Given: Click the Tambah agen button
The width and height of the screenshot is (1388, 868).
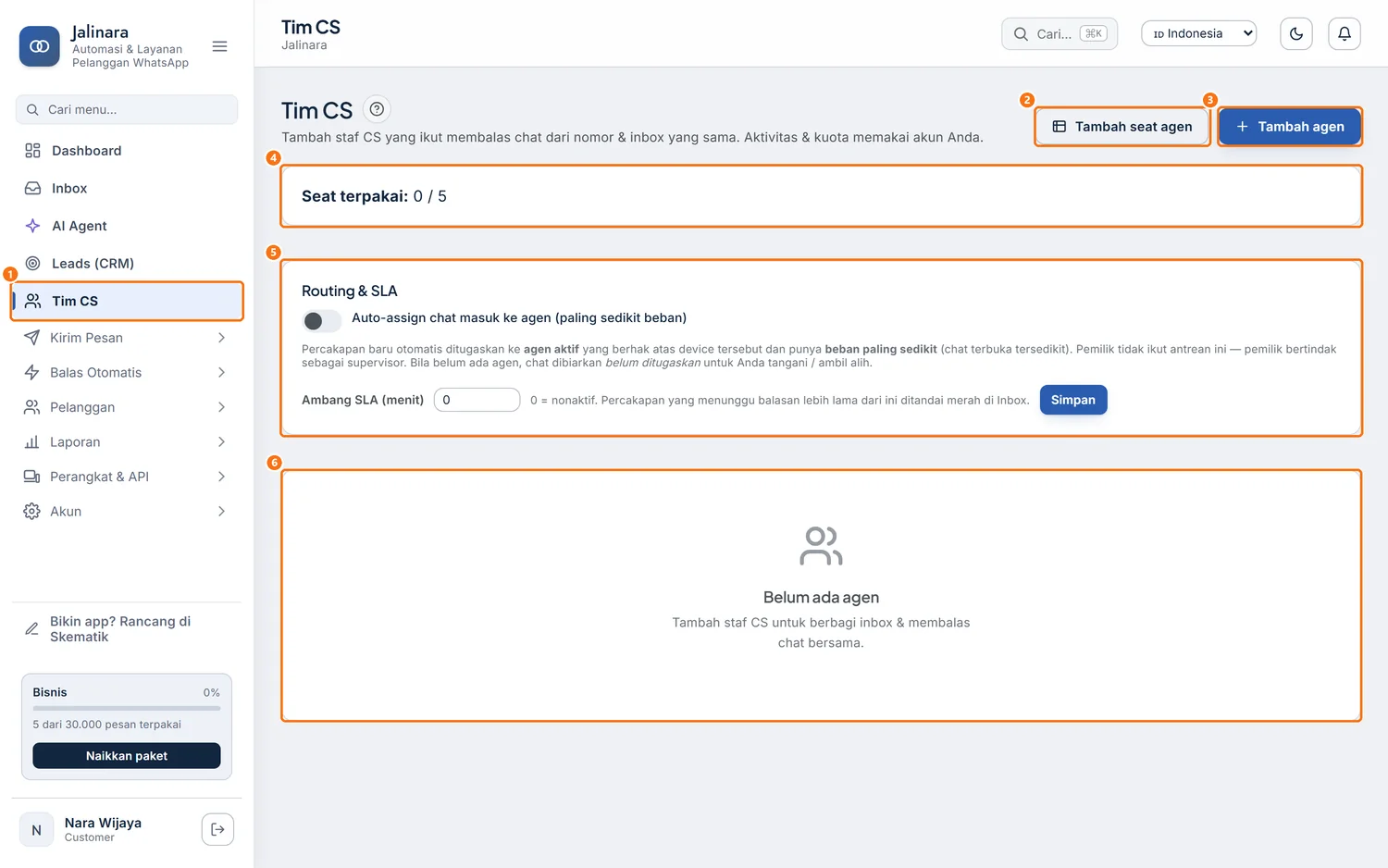Looking at the screenshot, I should pyautogui.click(x=1289, y=127).
